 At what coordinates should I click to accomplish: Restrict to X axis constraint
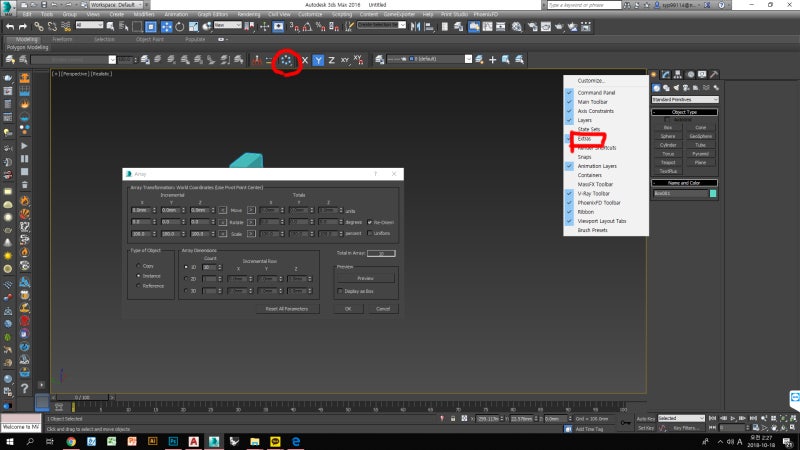pyautogui.click(x=305, y=60)
